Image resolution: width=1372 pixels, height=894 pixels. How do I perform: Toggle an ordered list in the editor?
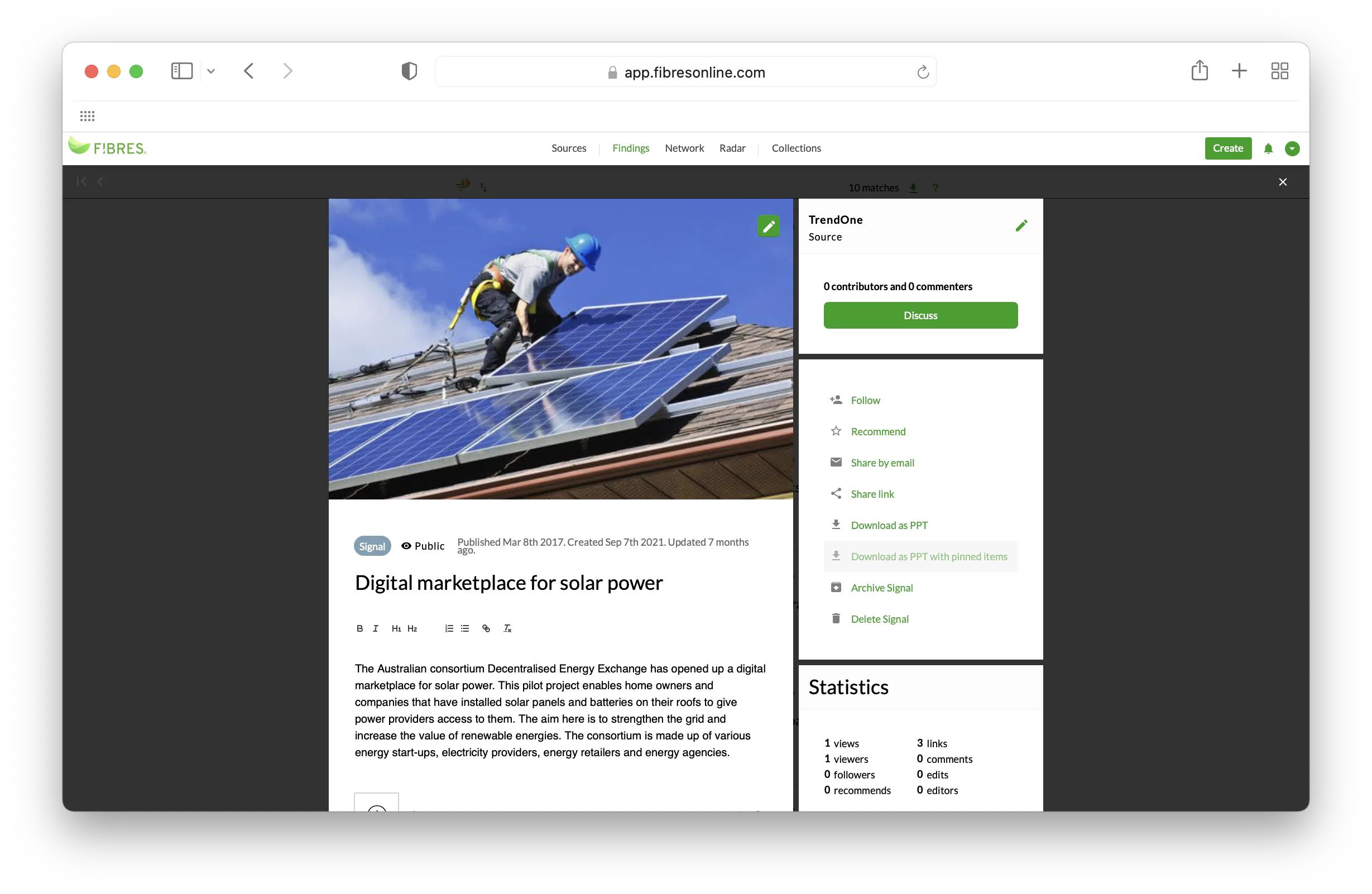[449, 628]
